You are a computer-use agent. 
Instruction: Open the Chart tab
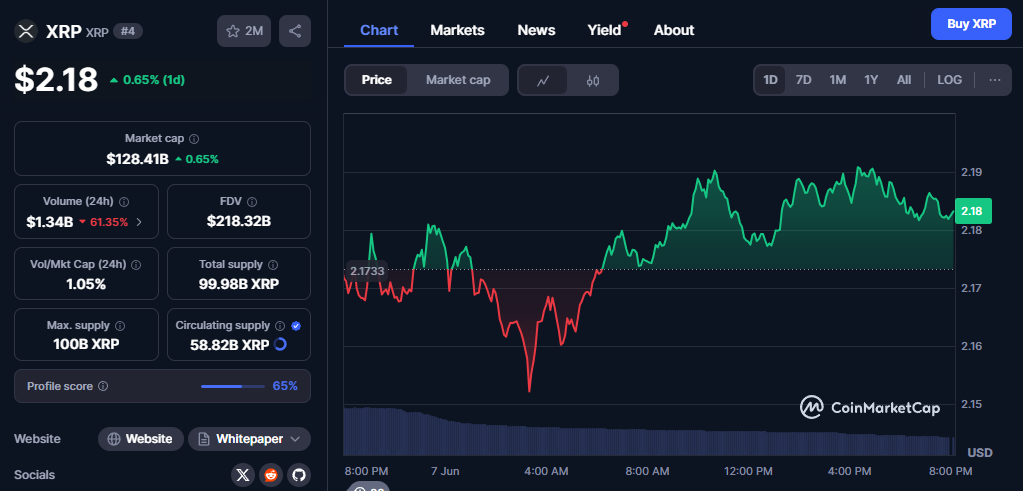379,30
